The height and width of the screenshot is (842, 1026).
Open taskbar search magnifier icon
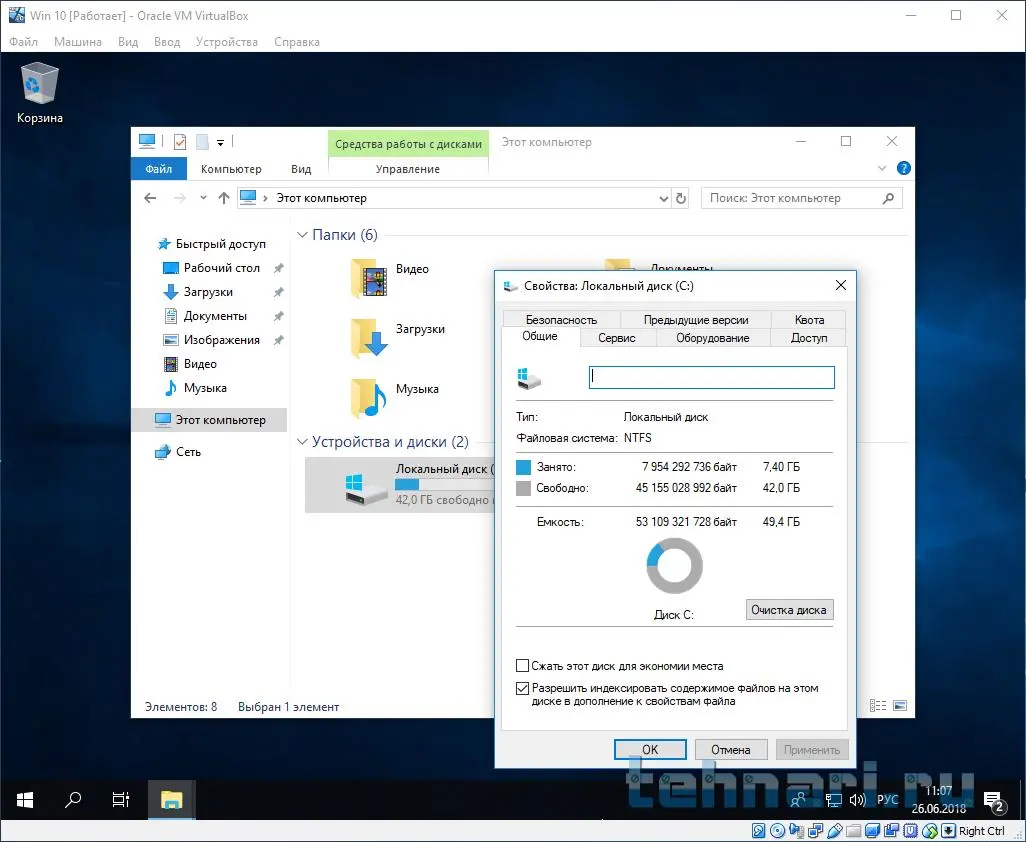73,799
